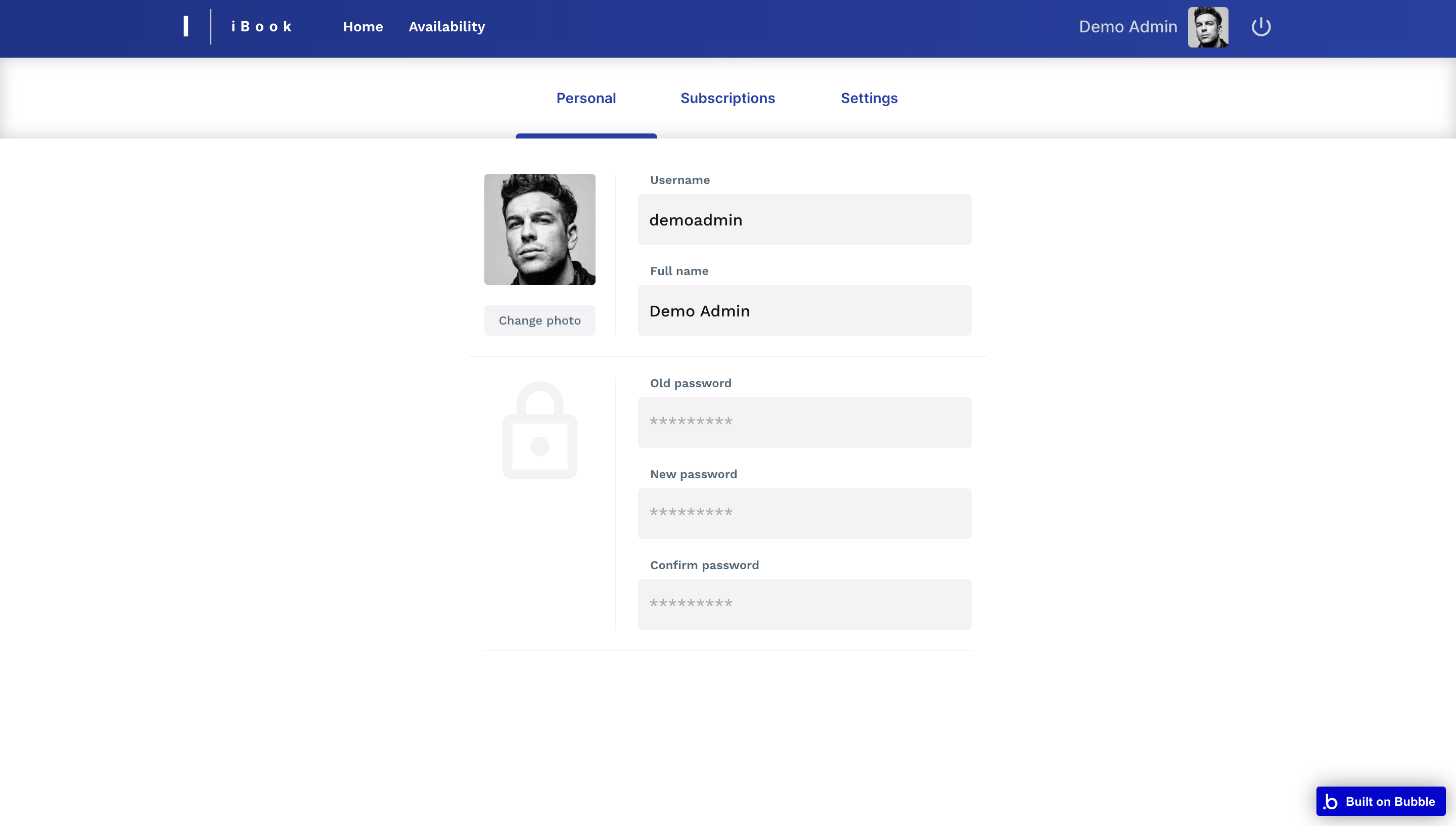
Task: Focus the Username input field
Action: pyautogui.click(x=804, y=219)
